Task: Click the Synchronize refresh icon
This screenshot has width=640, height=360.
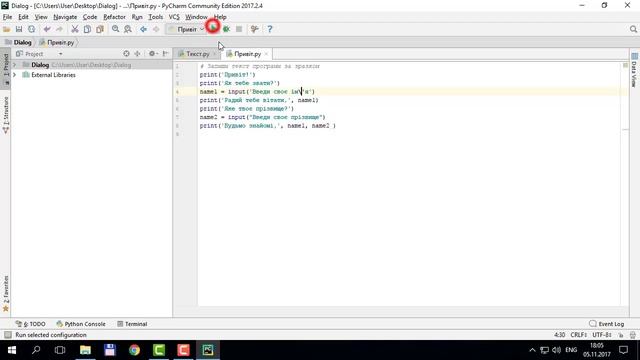Action: (x=31, y=29)
